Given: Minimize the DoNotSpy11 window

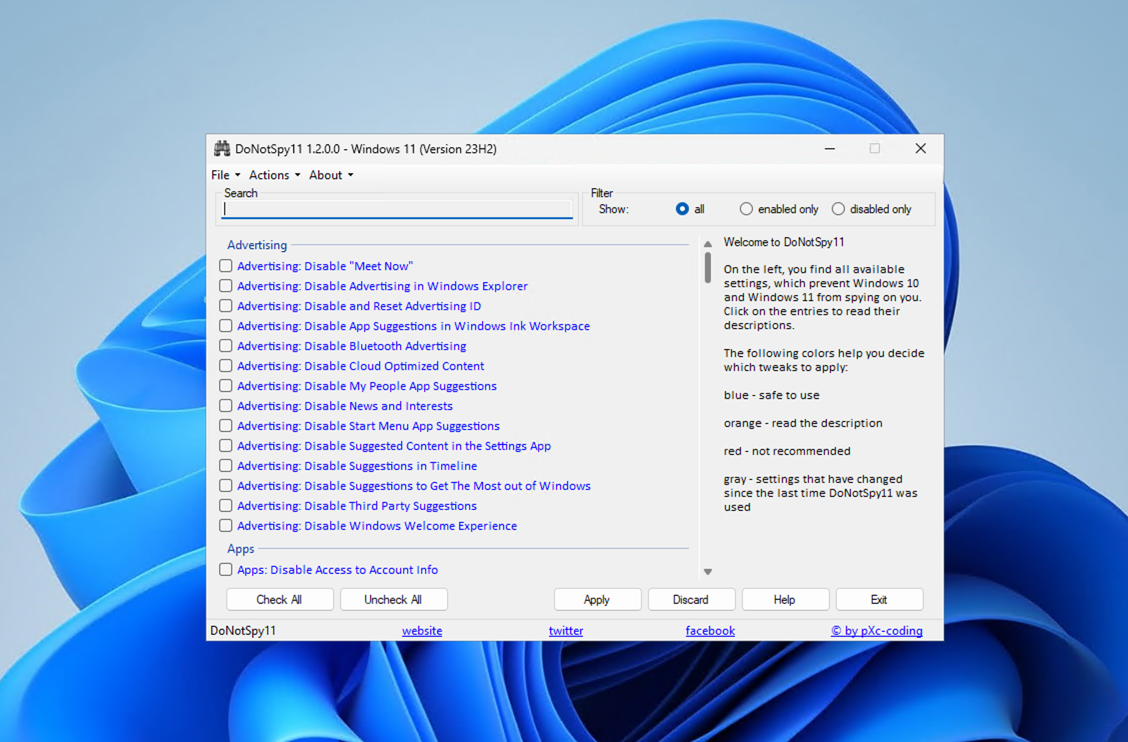Looking at the screenshot, I should 829,149.
